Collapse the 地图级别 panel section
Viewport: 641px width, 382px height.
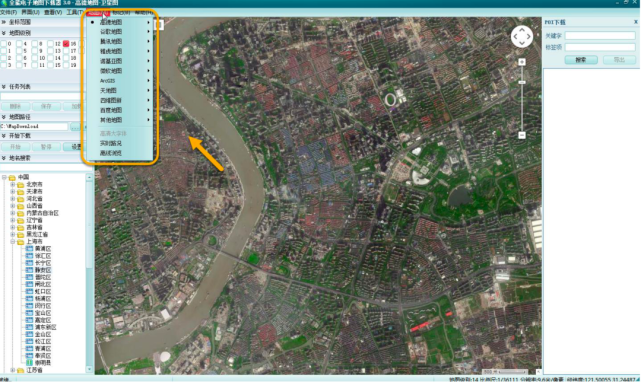click(4, 33)
